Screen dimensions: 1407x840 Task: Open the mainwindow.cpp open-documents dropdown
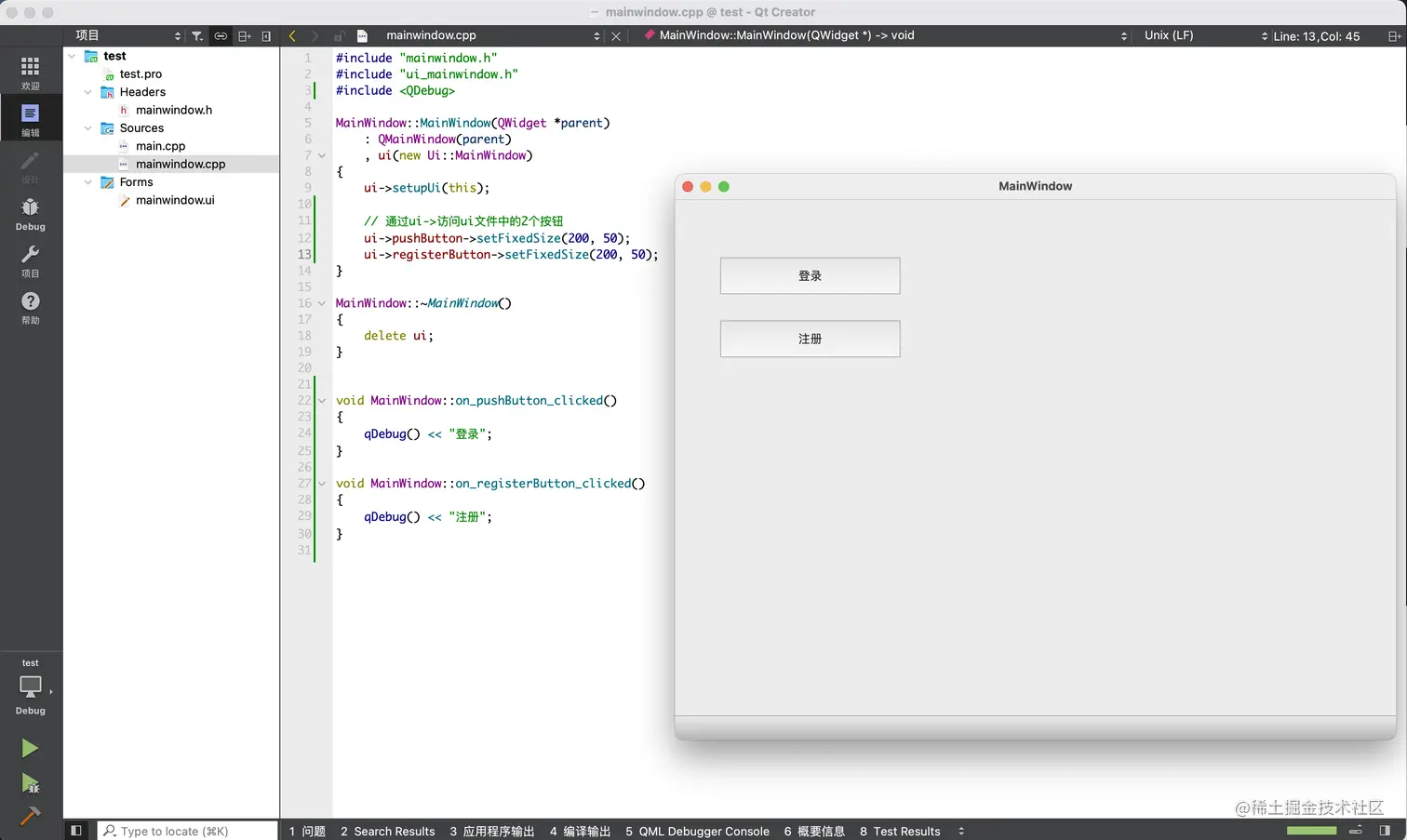pyautogui.click(x=491, y=36)
